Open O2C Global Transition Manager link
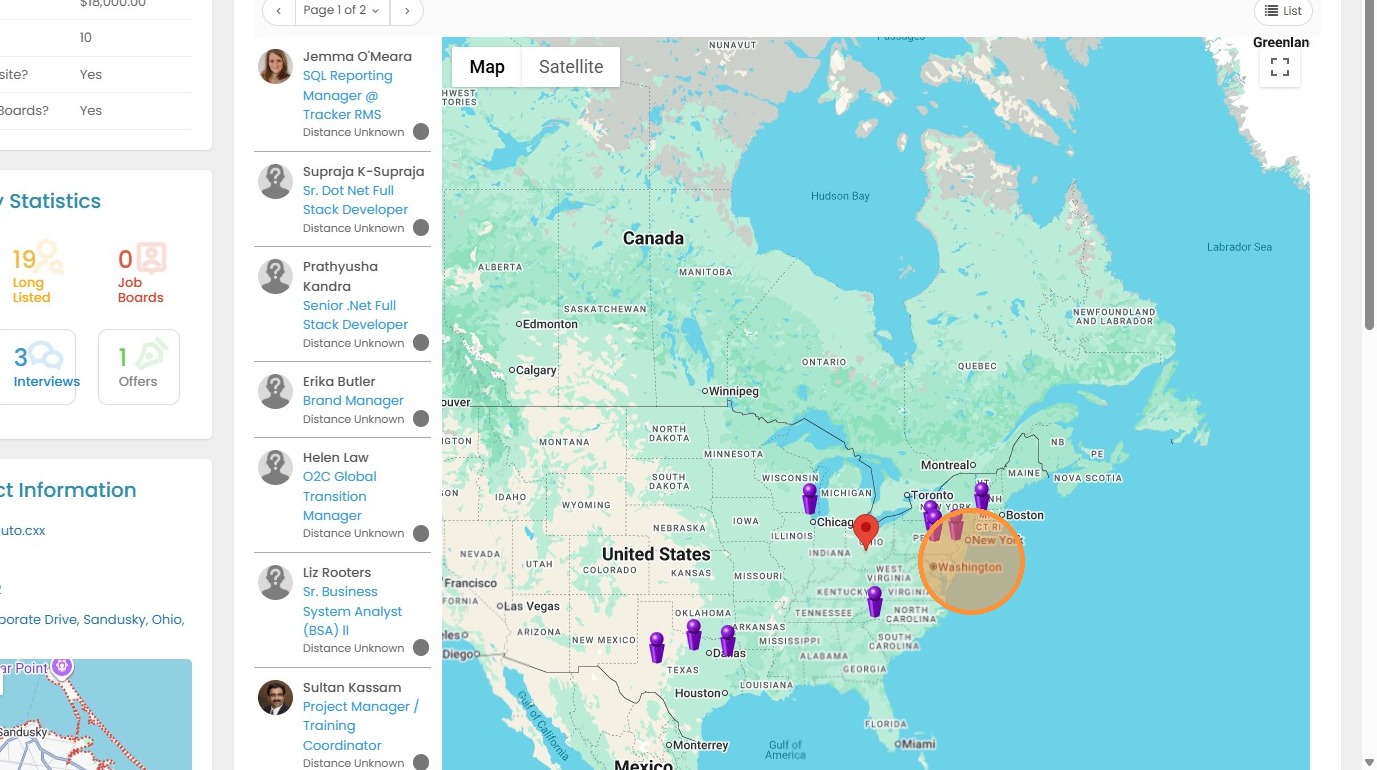The width and height of the screenshot is (1377, 770). 340,496
